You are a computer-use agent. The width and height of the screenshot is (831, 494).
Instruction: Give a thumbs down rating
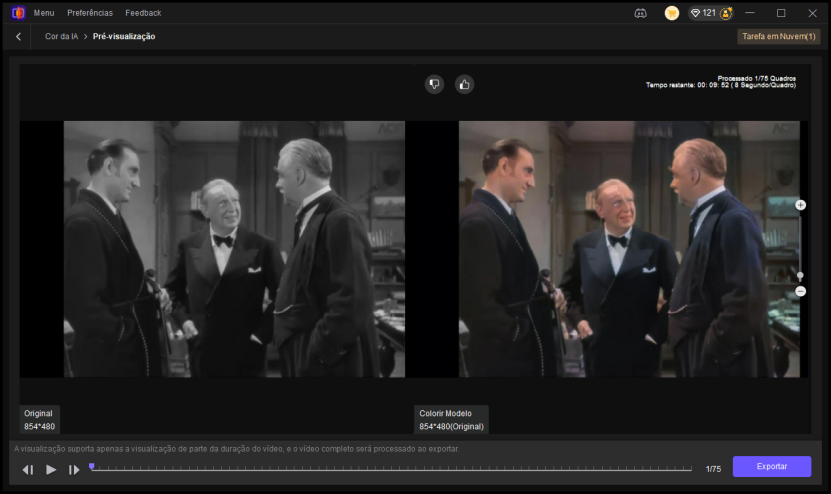(434, 84)
